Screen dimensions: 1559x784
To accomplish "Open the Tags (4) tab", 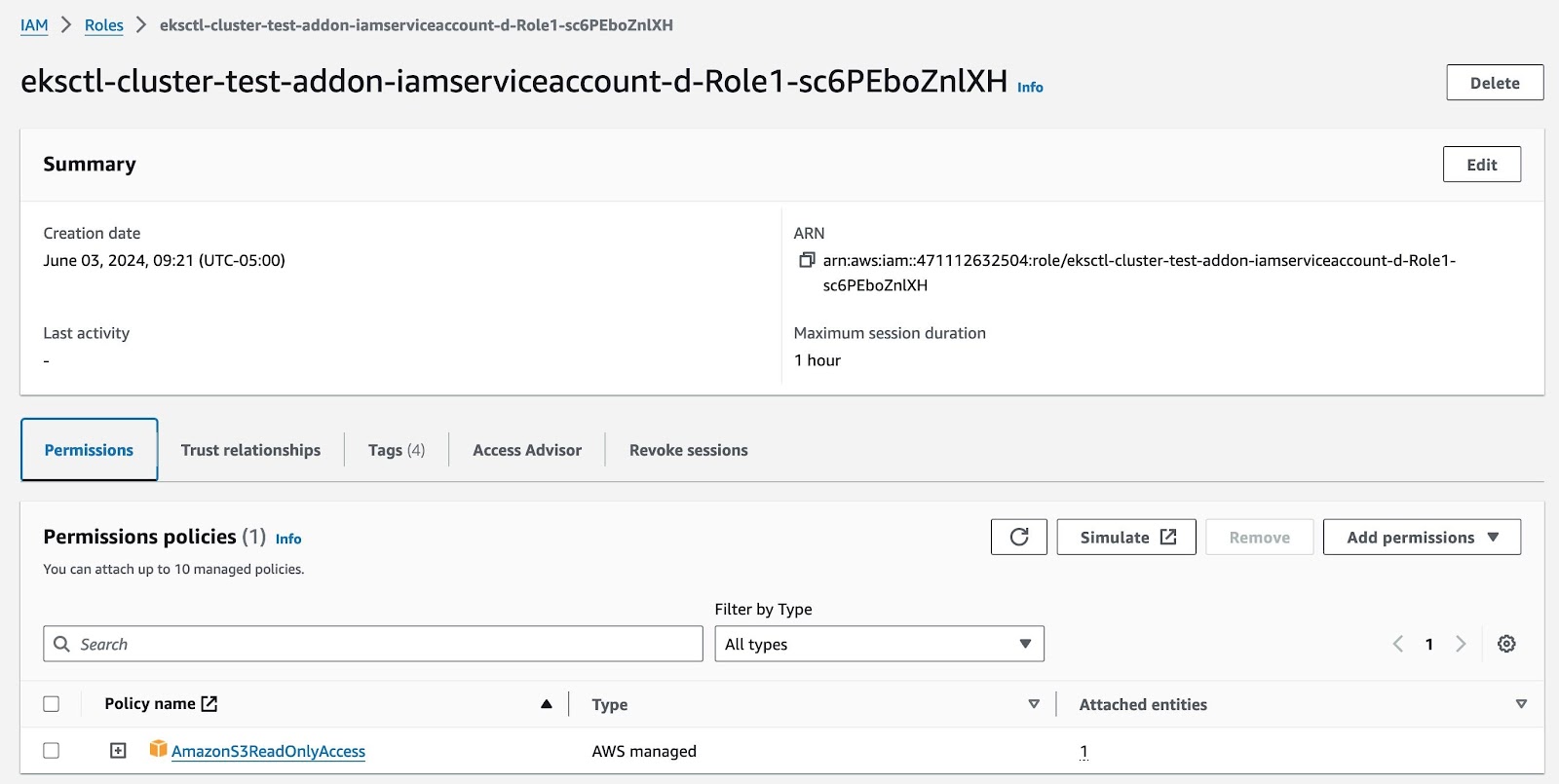I will 397,450.
